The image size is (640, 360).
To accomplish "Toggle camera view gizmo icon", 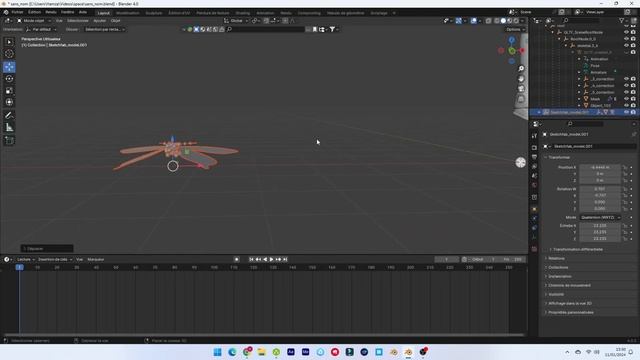I will (x=521, y=89).
